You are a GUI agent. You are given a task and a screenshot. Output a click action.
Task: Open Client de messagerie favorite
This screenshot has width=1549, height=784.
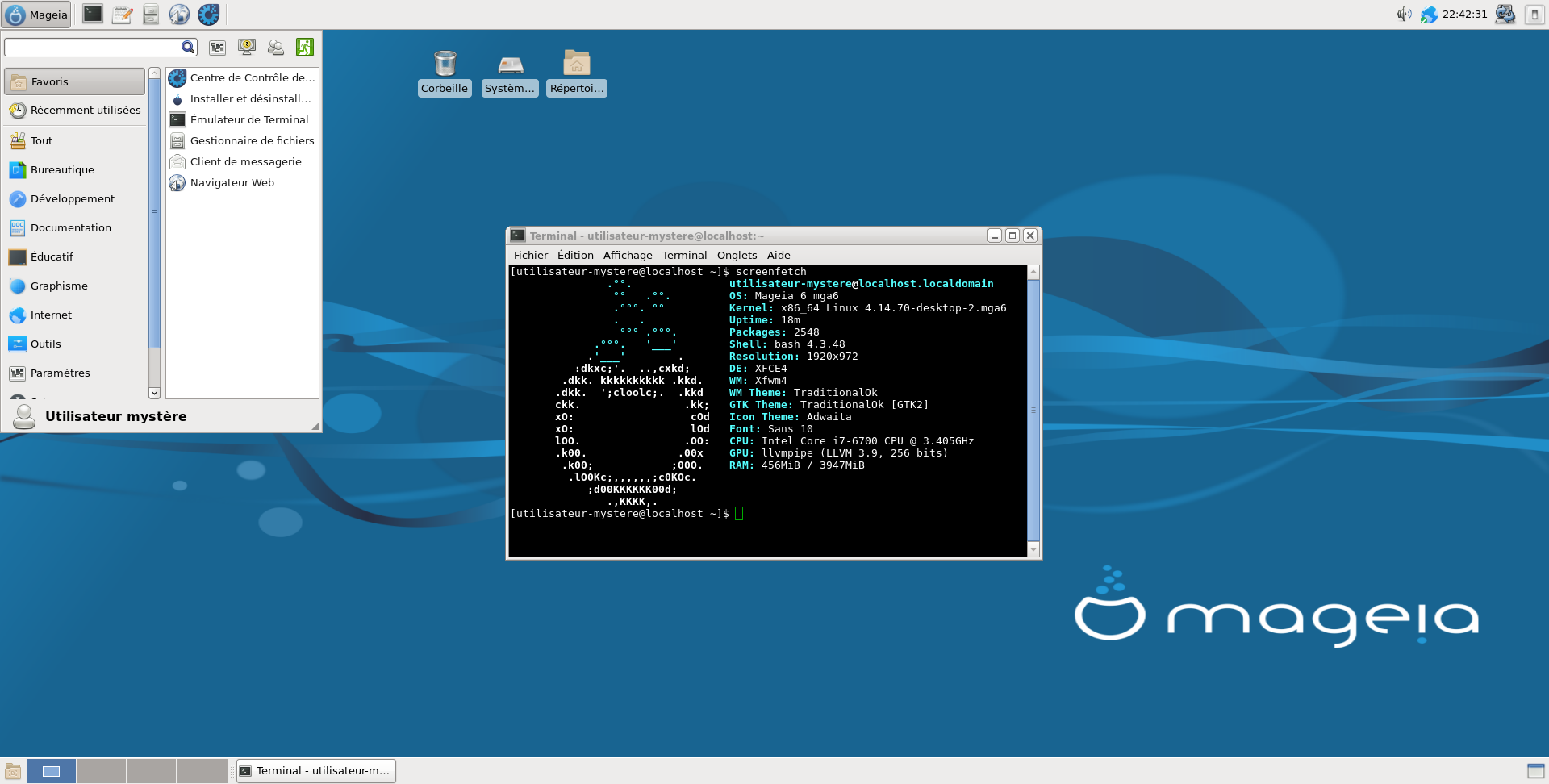click(x=242, y=162)
